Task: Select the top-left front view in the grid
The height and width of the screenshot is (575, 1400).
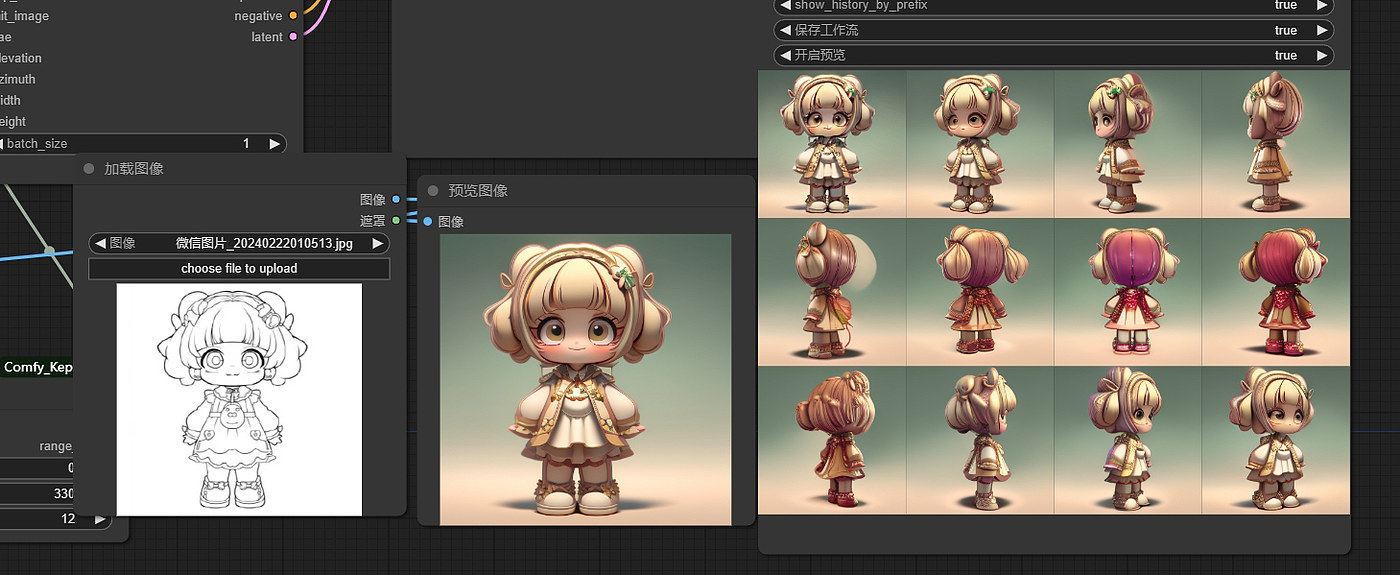Action: coord(832,144)
